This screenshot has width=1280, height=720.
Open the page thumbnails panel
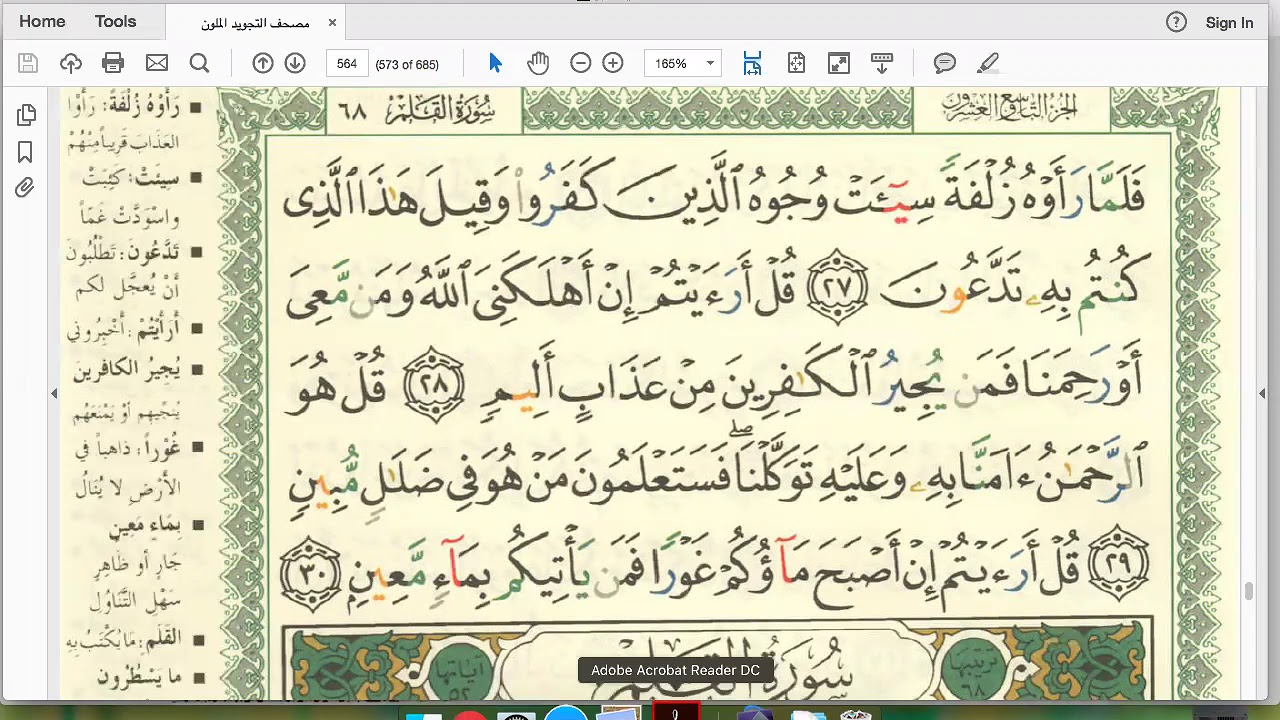tap(26, 116)
